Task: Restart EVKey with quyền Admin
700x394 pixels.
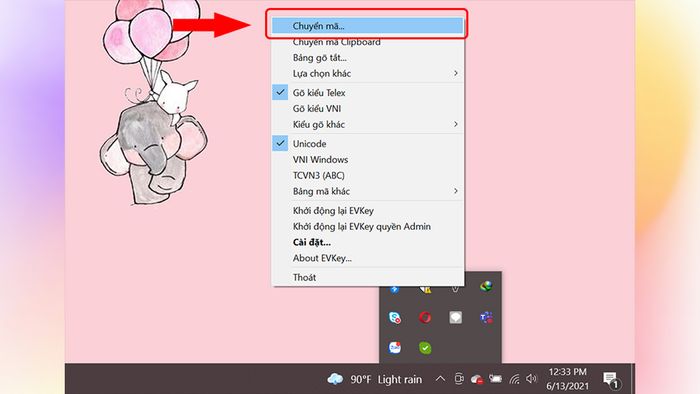Action: coord(367,226)
